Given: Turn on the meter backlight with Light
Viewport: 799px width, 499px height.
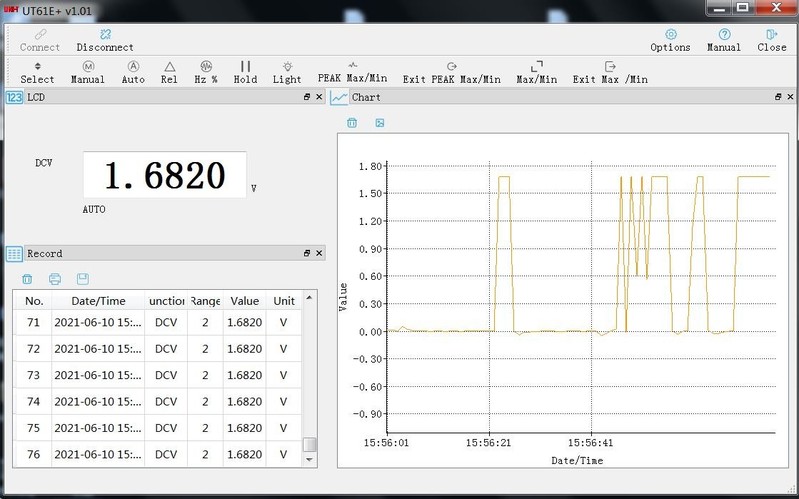Looking at the screenshot, I should 287,72.
